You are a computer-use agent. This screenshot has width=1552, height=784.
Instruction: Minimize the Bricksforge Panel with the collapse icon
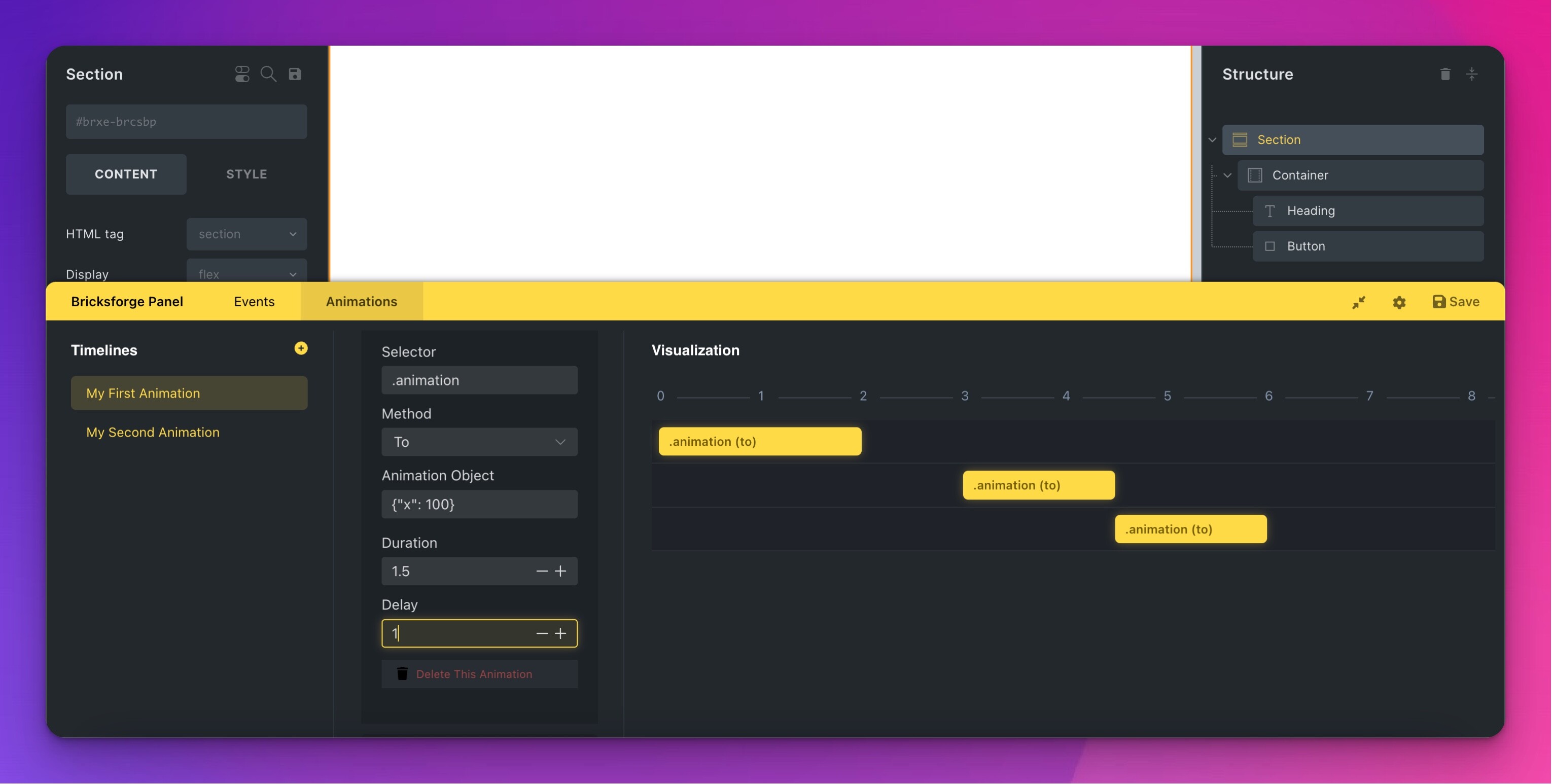click(x=1359, y=302)
